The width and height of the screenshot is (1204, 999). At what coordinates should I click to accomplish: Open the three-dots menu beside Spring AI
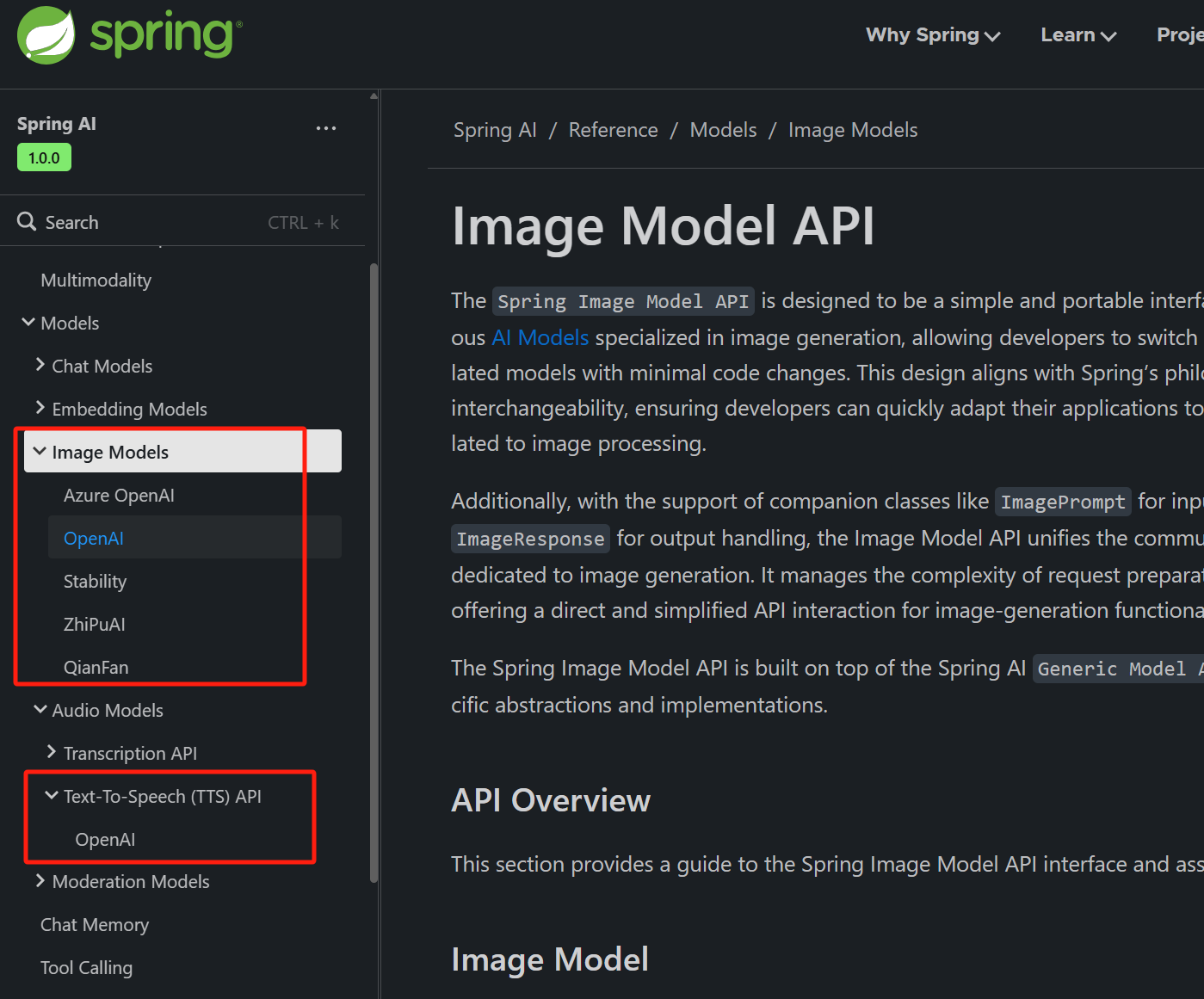(x=326, y=128)
